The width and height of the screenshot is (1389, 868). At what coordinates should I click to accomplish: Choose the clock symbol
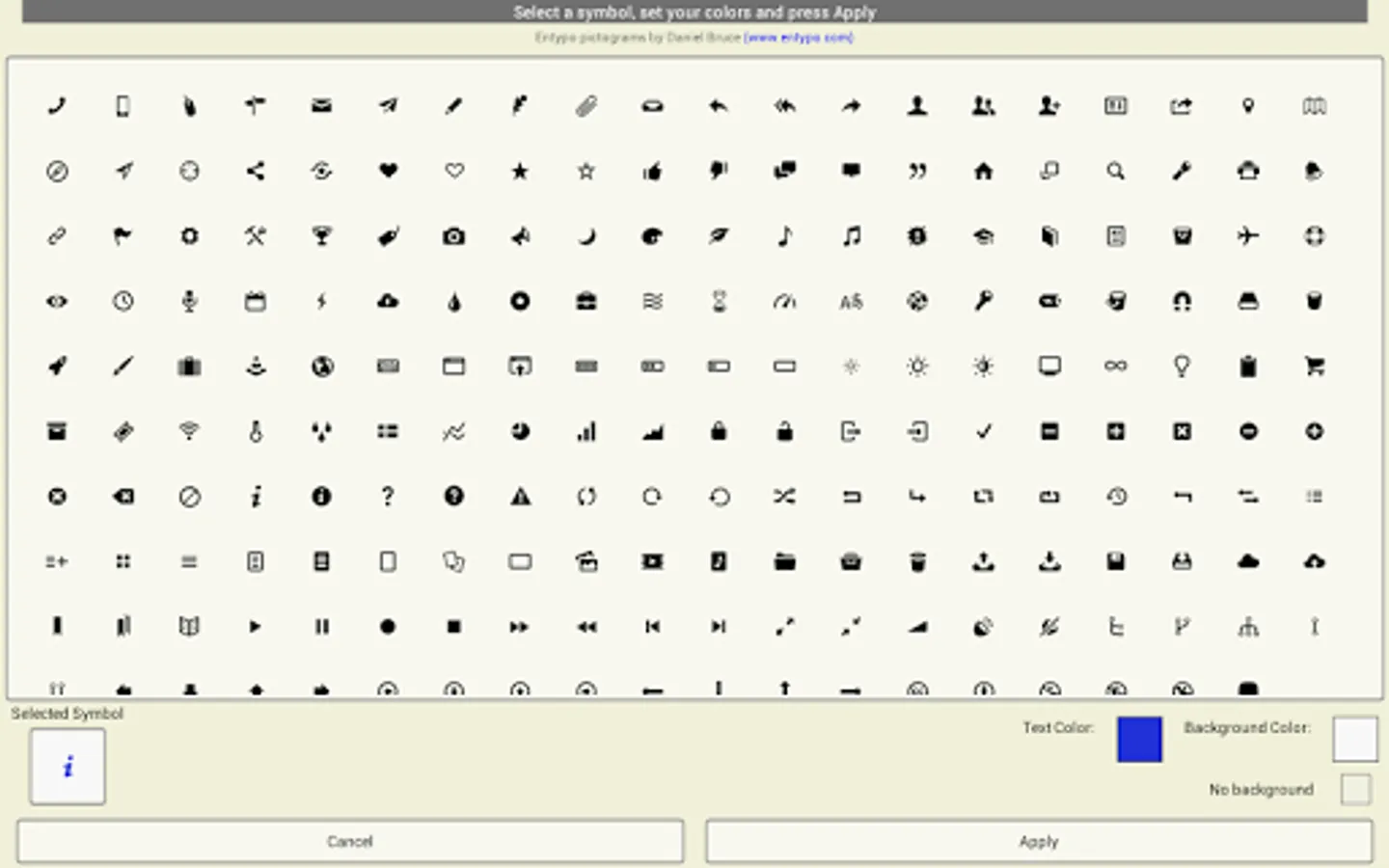click(123, 302)
